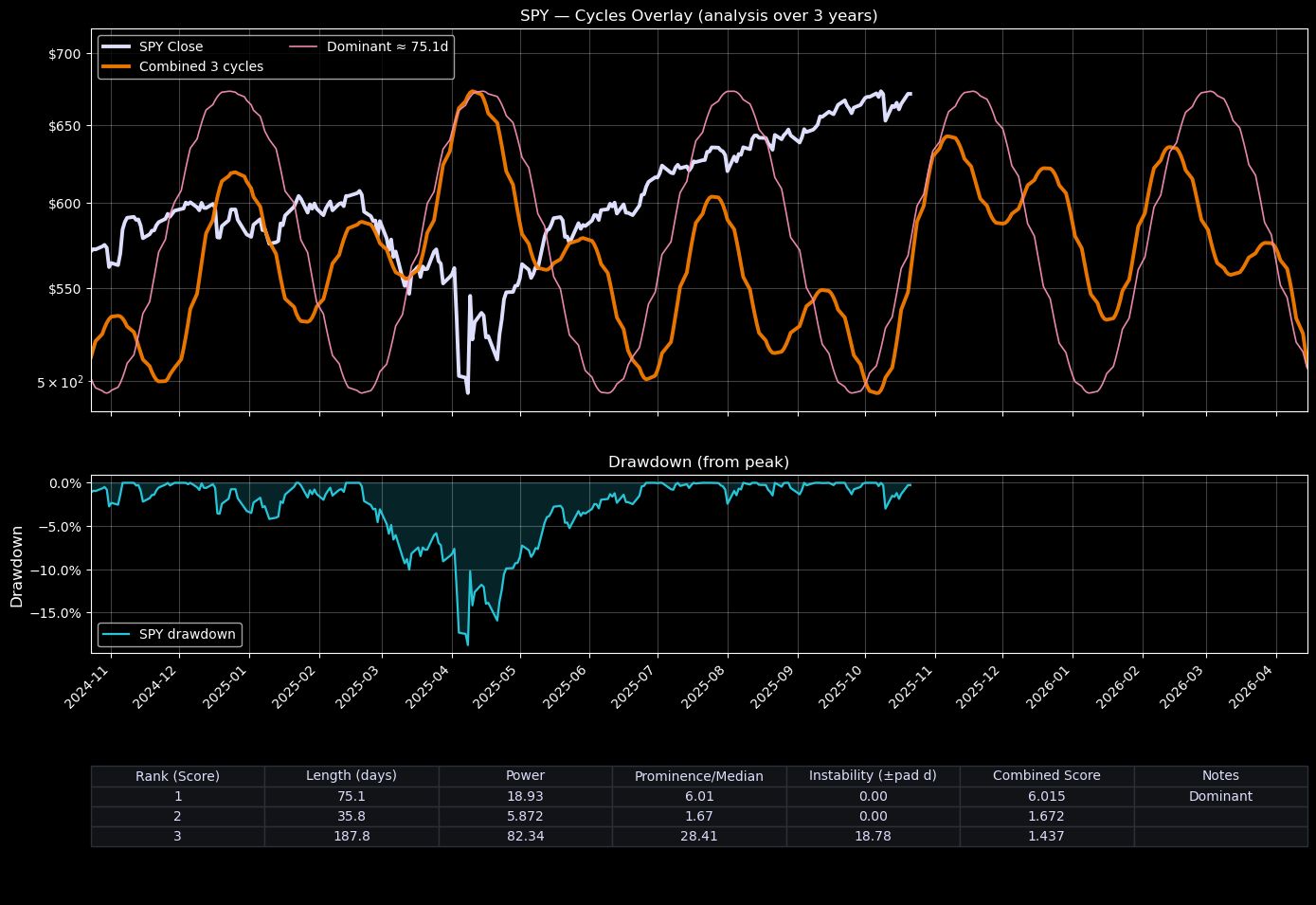The image size is (1316, 905).
Task: Click the 'Rank (Score)' table header
Action: pyautogui.click(x=177, y=776)
